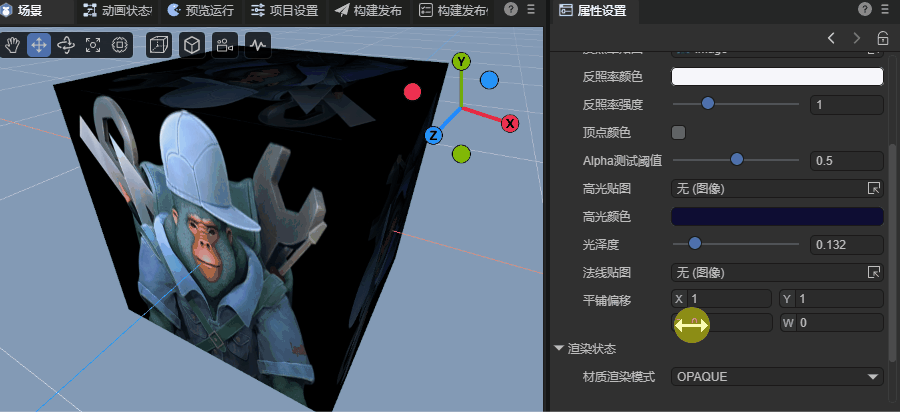
Task: Open the 材质渲染模式 OPAQUE dropdown
Action: click(777, 377)
